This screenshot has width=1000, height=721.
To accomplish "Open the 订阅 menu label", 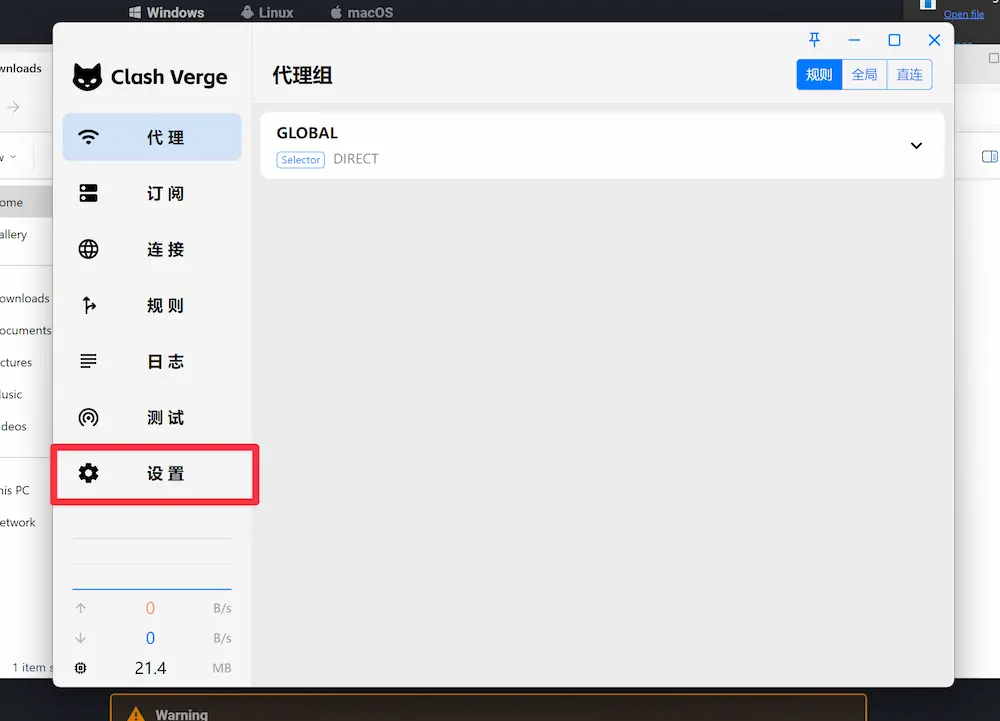I will pyautogui.click(x=166, y=194).
